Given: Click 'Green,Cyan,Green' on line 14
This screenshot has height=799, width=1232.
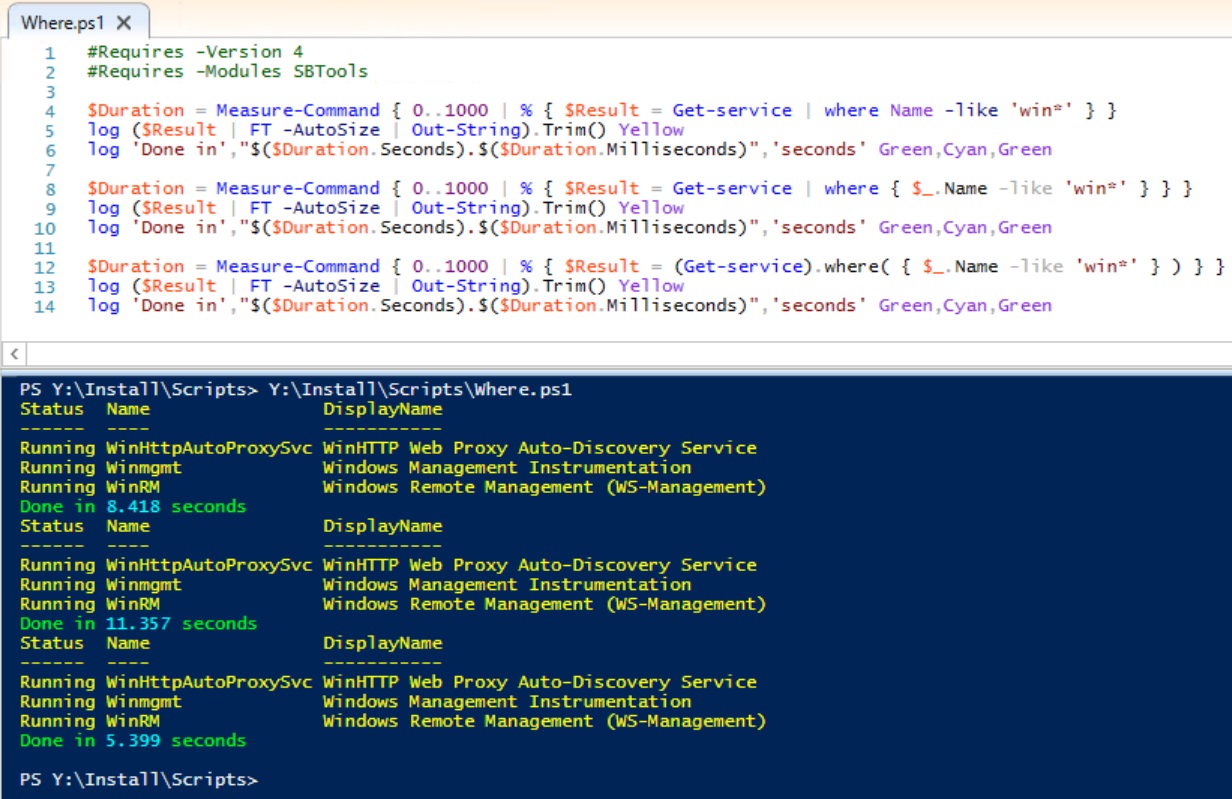Looking at the screenshot, I should [x=965, y=305].
